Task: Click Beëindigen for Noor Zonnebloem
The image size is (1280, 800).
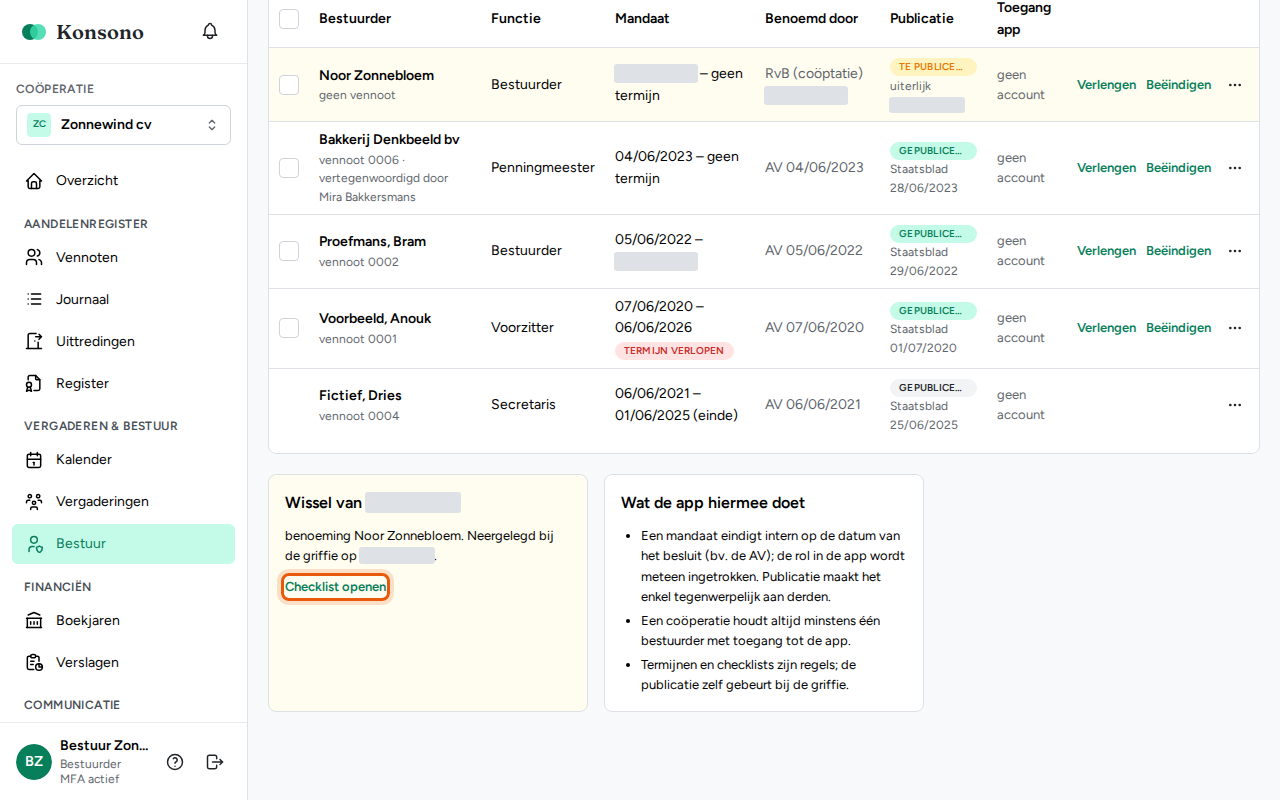Action: [1178, 85]
